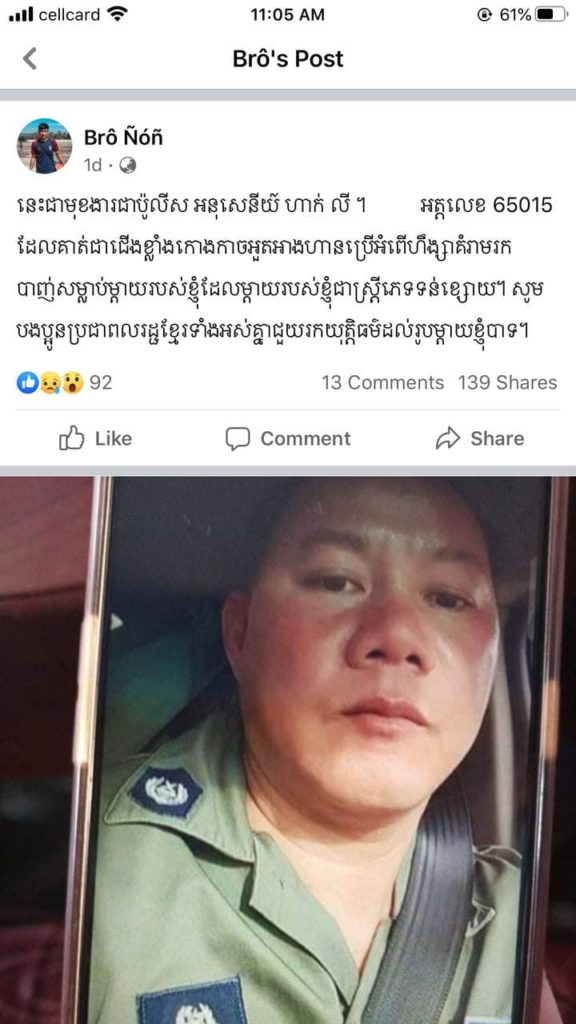View the 92 reactions count
This screenshot has height=1024, width=576.
(x=101, y=383)
